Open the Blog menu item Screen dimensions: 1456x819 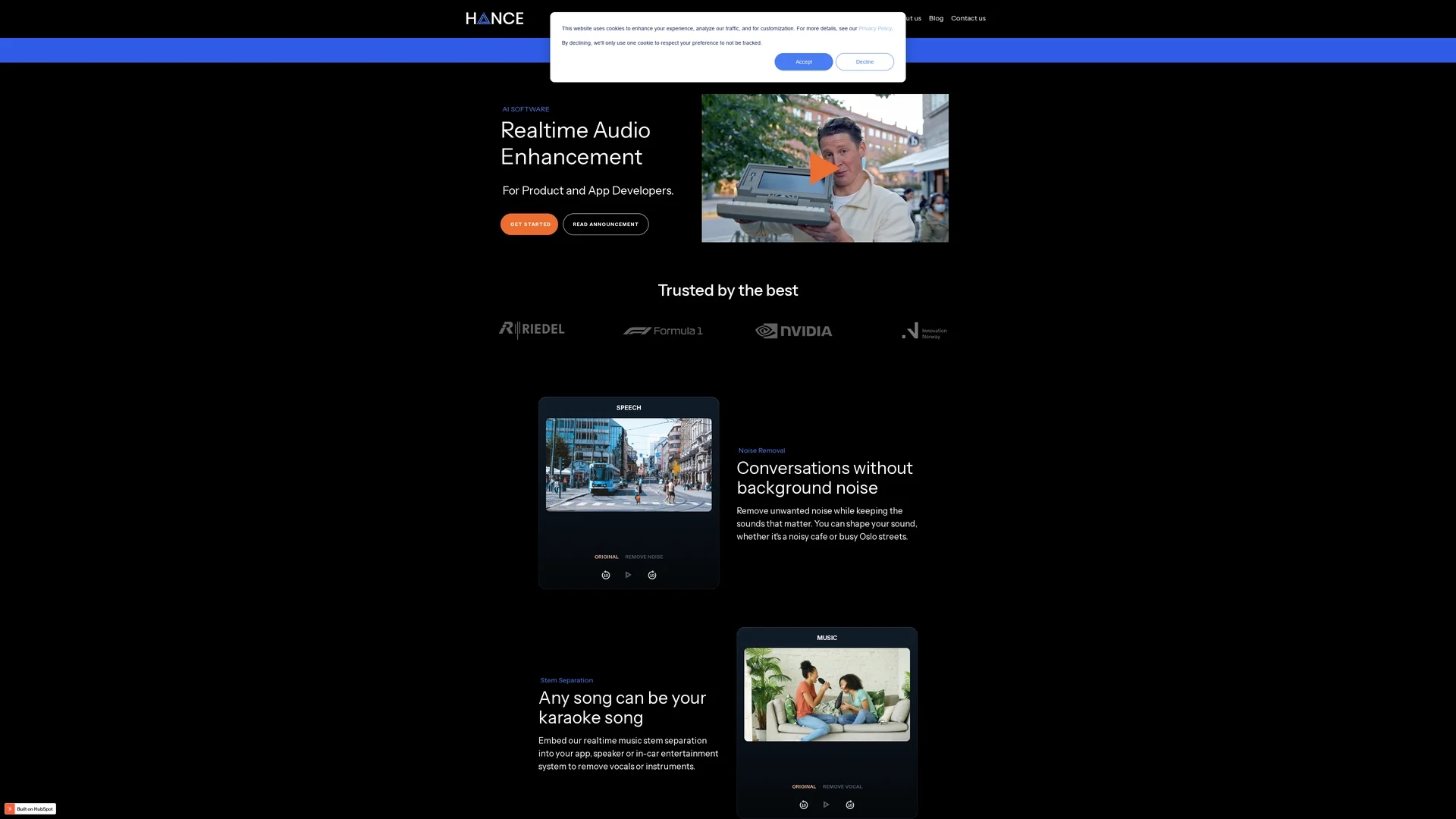(936, 18)
